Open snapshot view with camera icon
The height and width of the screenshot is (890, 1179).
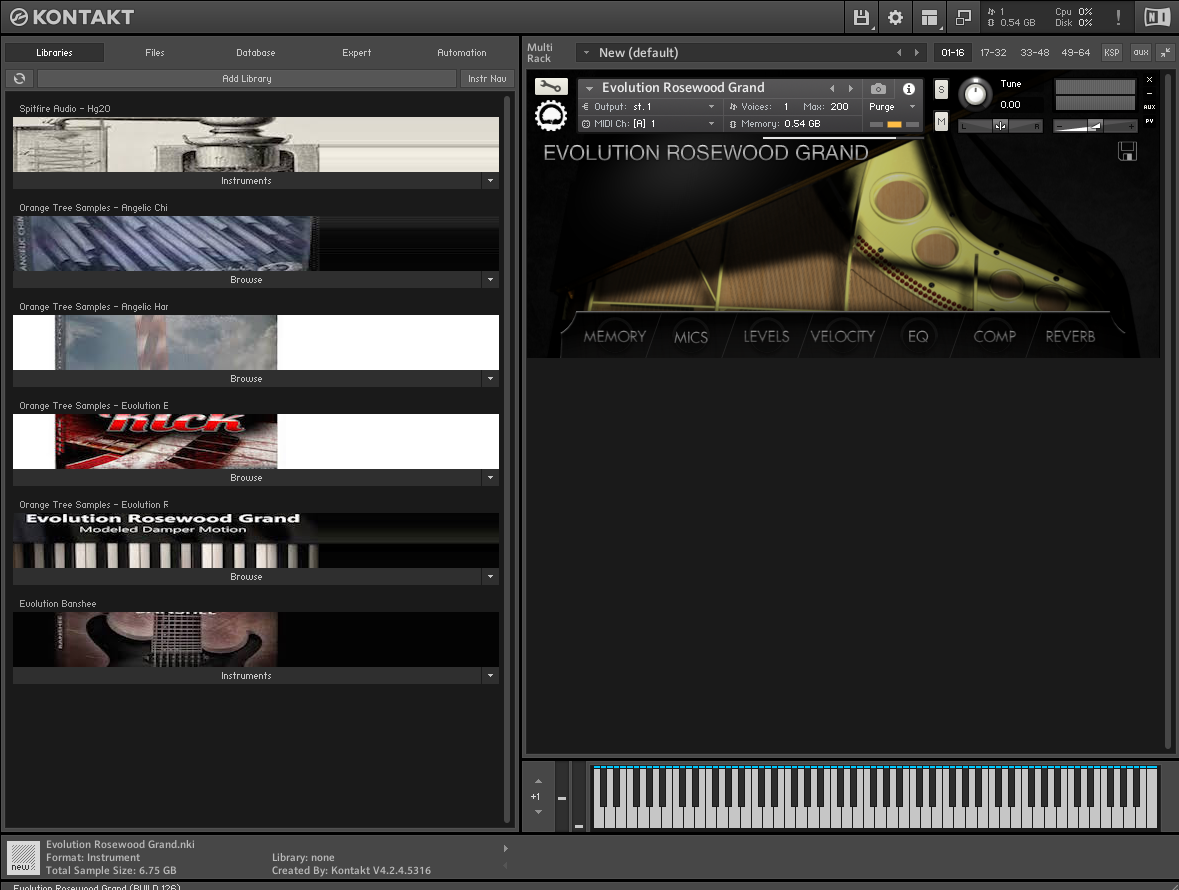point(878,89)
